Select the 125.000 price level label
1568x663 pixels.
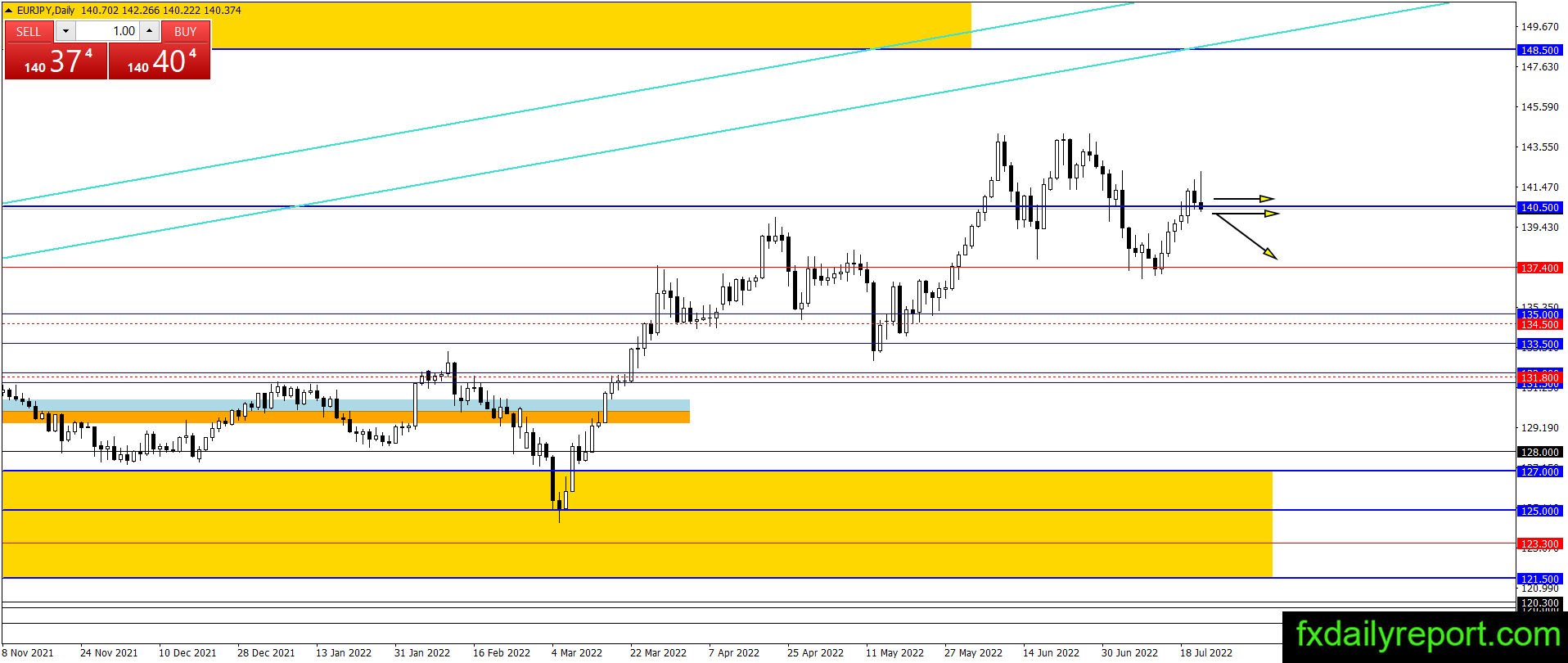coord(1539,511)
